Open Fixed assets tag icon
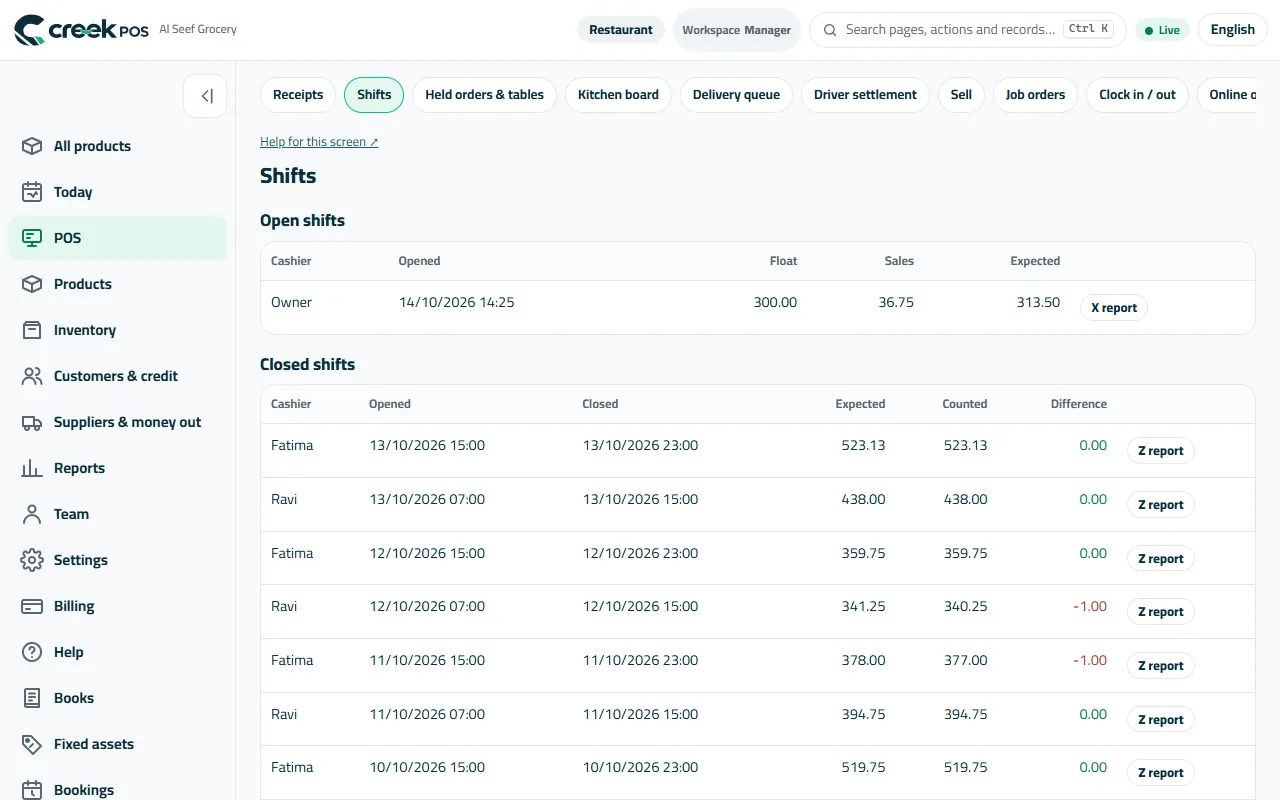 [32, 744]
